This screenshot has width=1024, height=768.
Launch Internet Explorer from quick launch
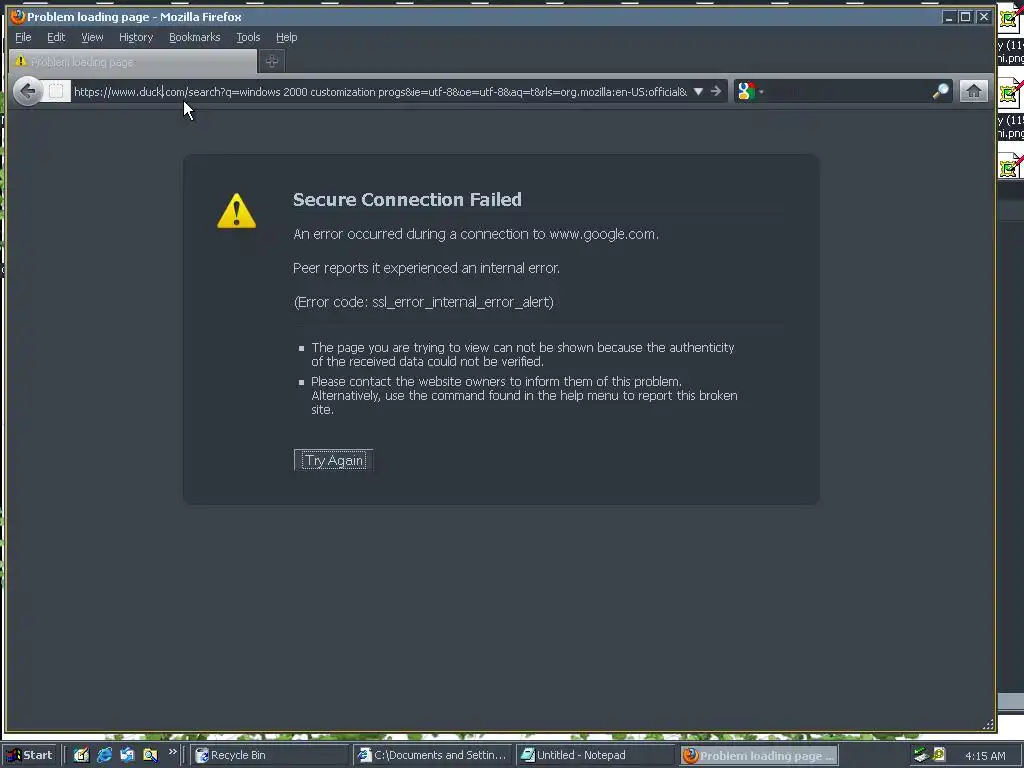pos(104,755)
